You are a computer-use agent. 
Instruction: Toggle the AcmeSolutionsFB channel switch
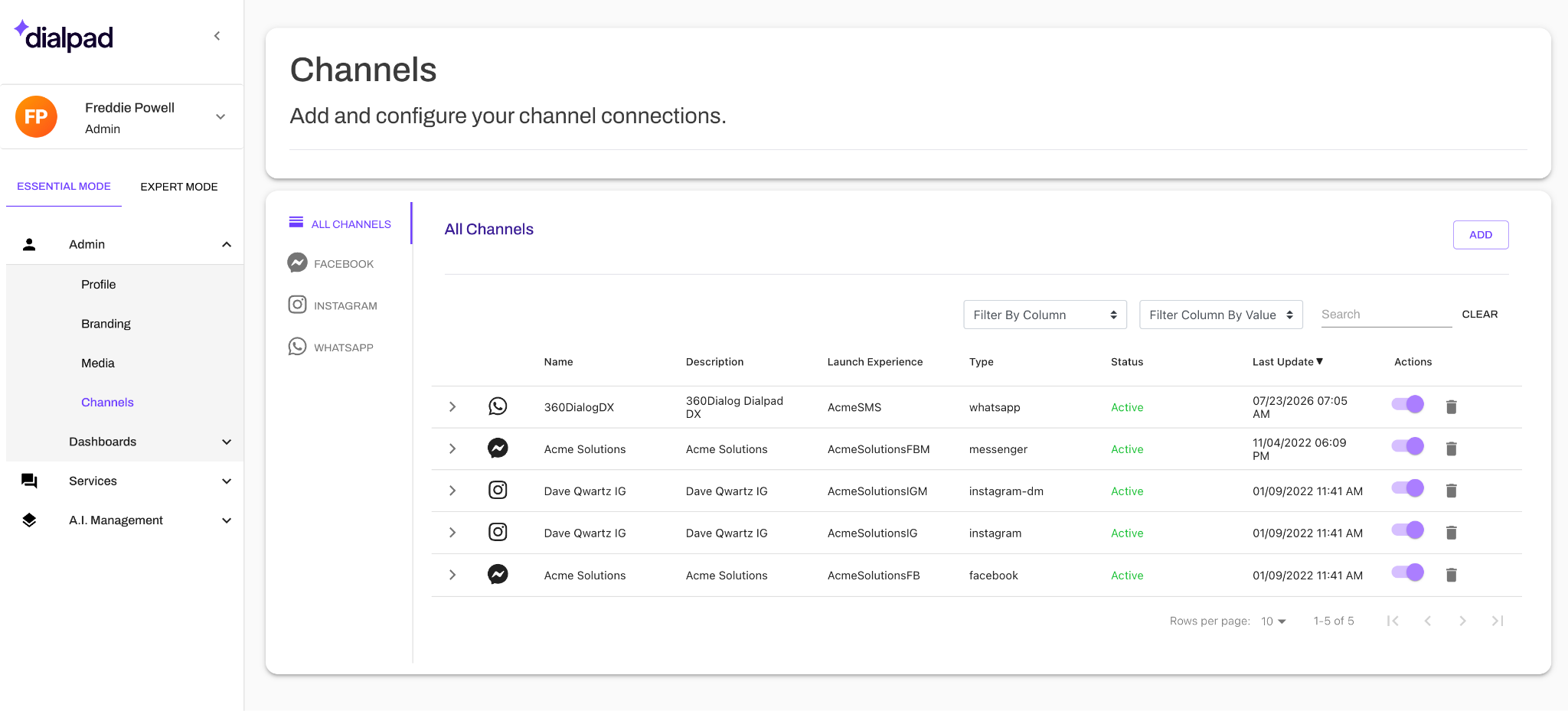(1407, 572)
